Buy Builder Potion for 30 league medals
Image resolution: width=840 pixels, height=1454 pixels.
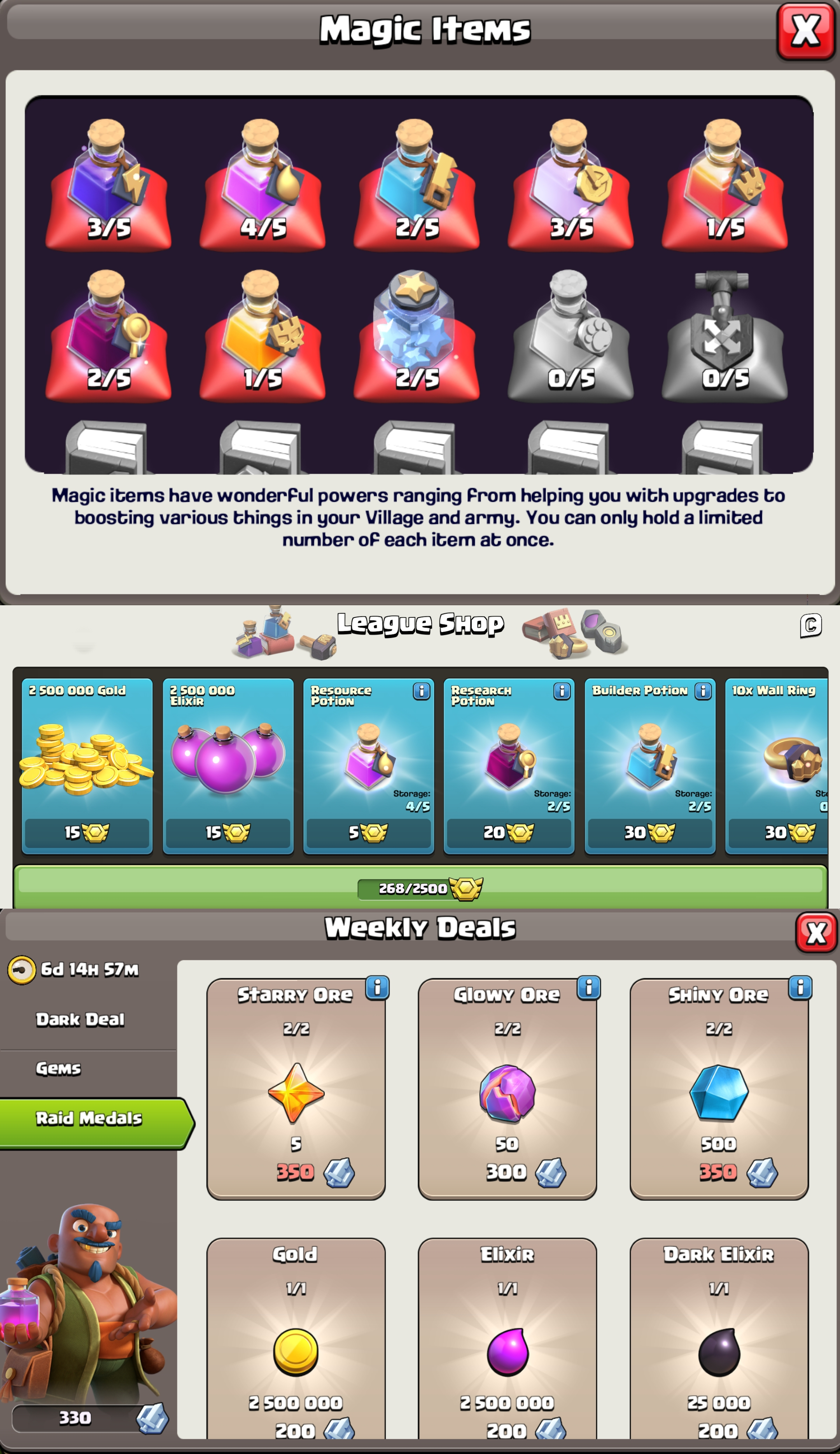point(650,766)
